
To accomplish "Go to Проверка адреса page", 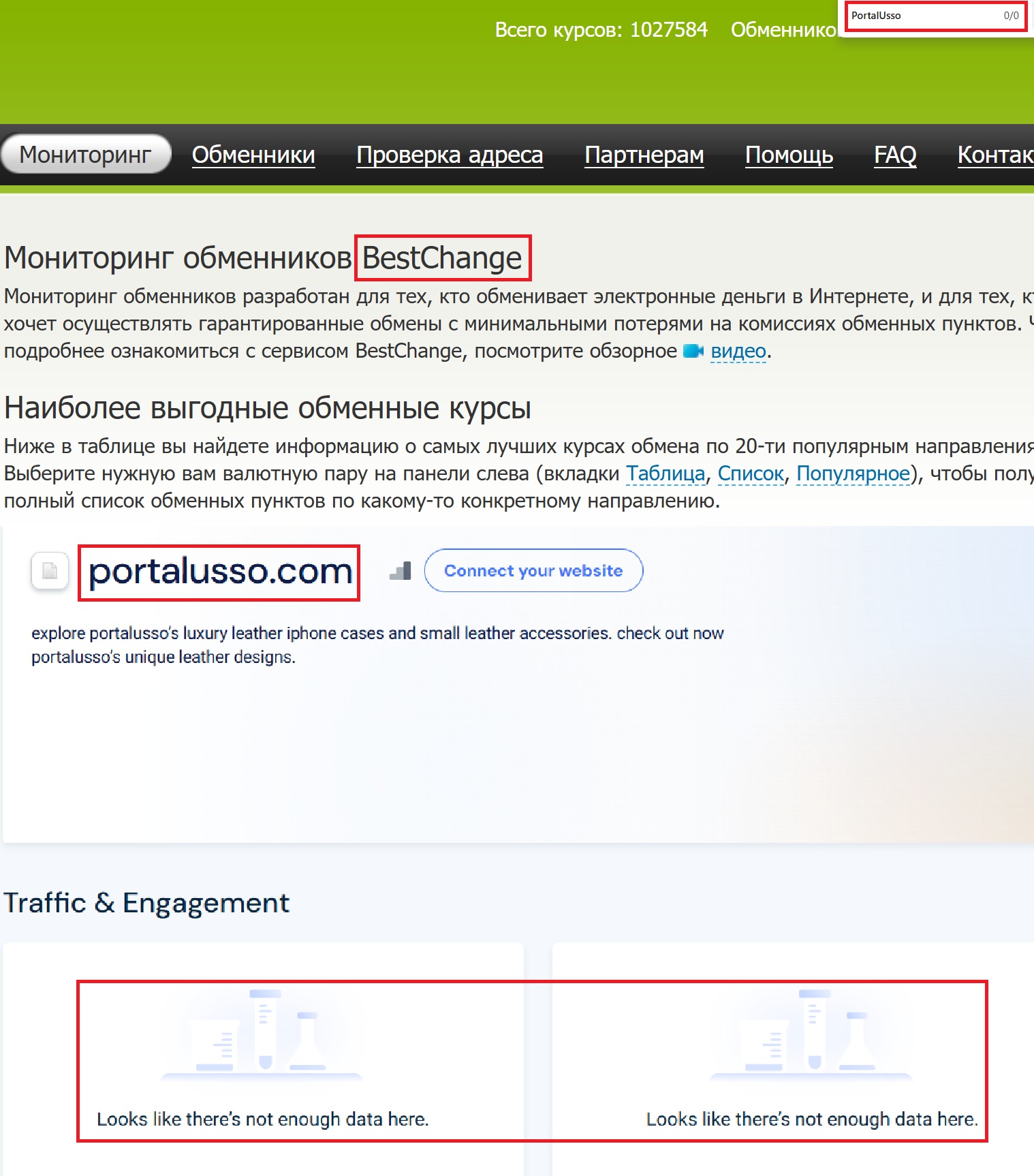I will pyautogui.click(x=450, y=155).
